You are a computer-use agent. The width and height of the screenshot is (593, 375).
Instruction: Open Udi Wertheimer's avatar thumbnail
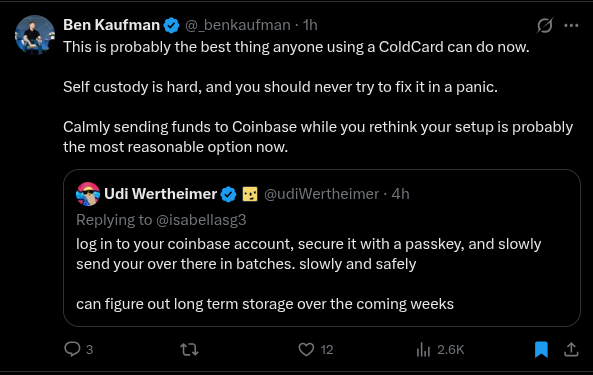pyautogui.click(x=88, y=194)
